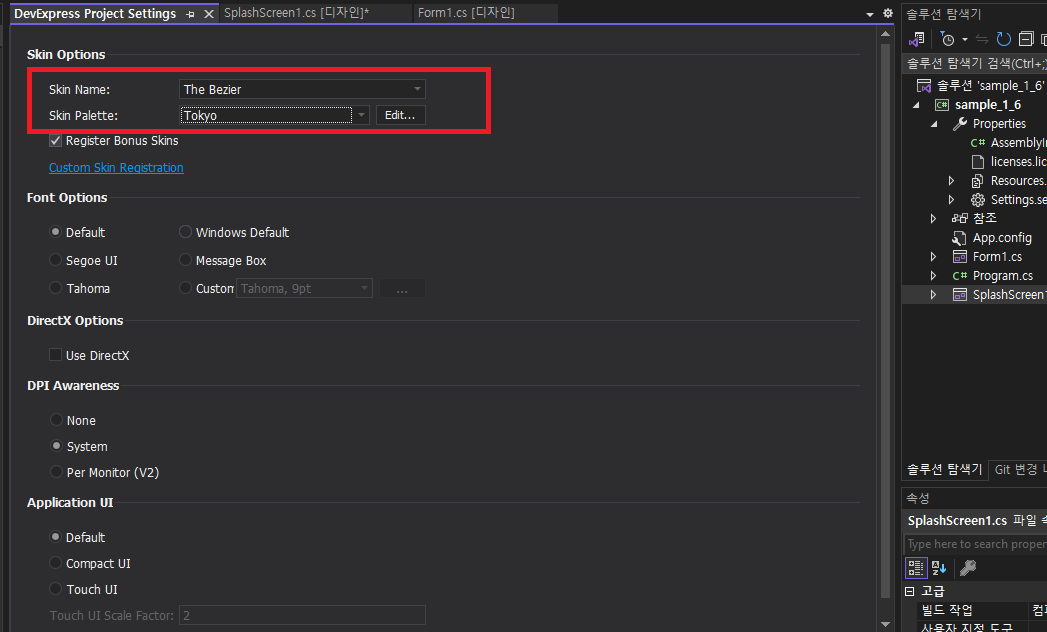
Task: Click the Settings.settings gear icon
Action: (x=978, y=200)
